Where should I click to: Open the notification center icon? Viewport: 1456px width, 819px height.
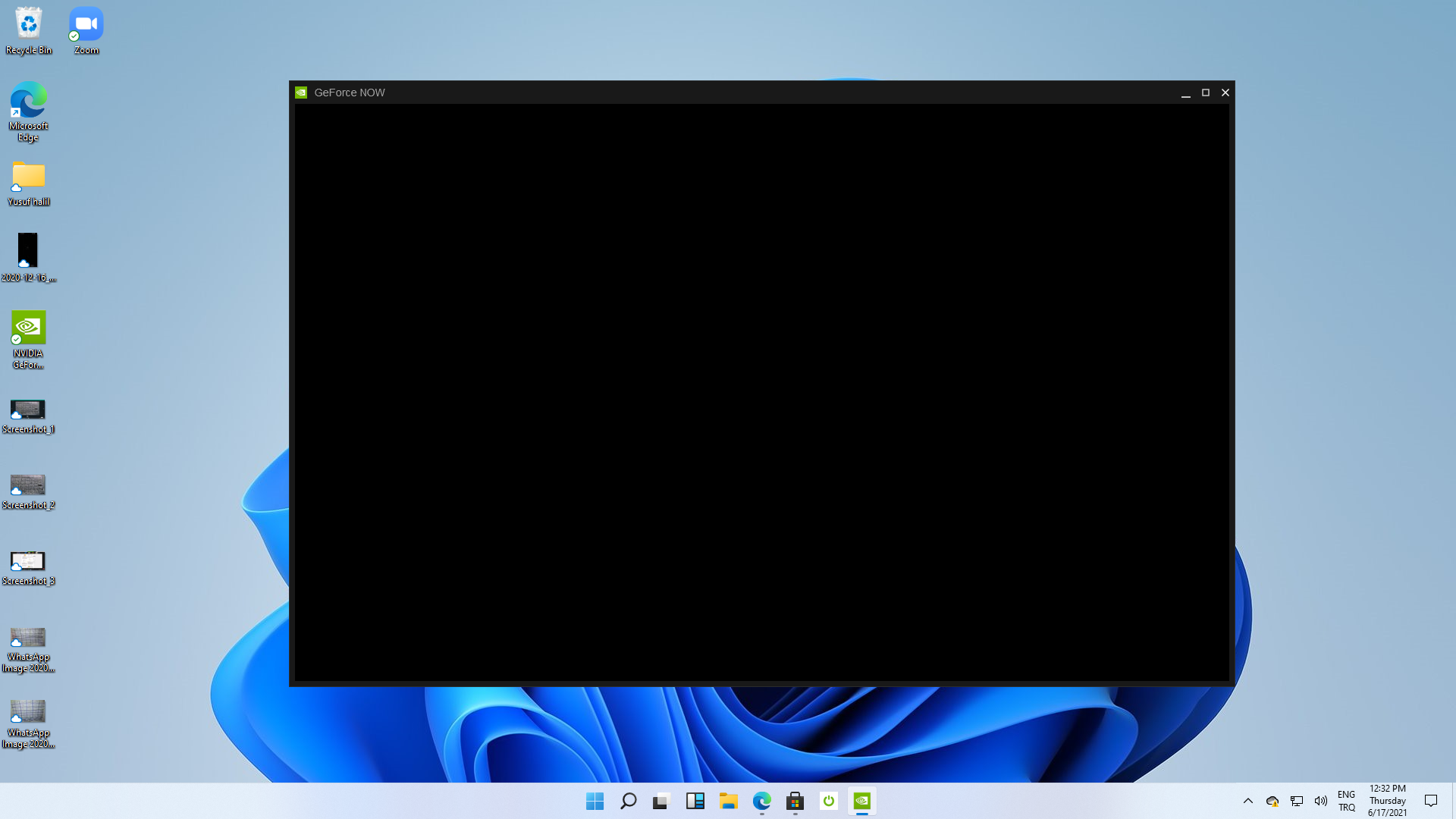click(x=1431, y=801)
